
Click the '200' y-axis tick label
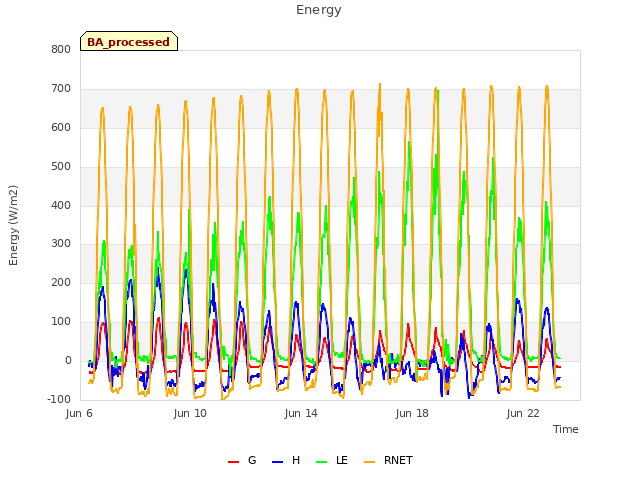pyautogui.click(x=61, y=282)
